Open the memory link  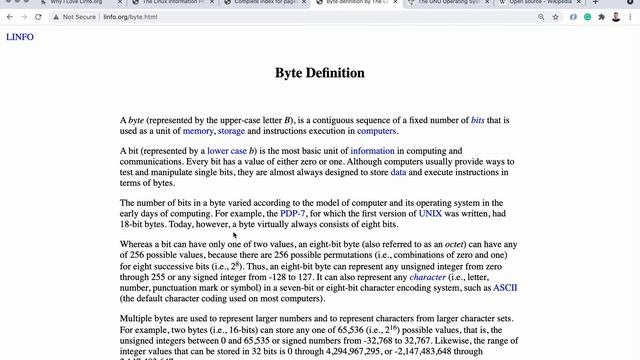pyautogui.click(x=198, y=131)
